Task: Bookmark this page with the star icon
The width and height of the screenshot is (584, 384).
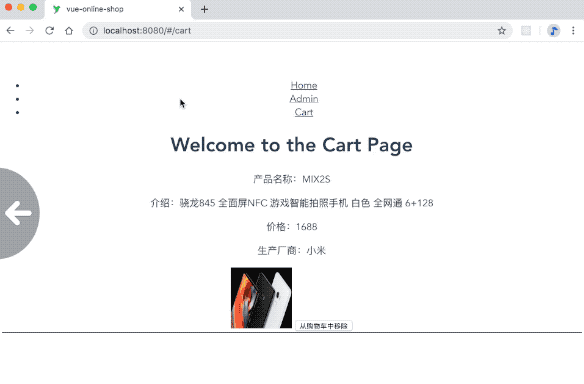Action: click(x=502, y=31)
